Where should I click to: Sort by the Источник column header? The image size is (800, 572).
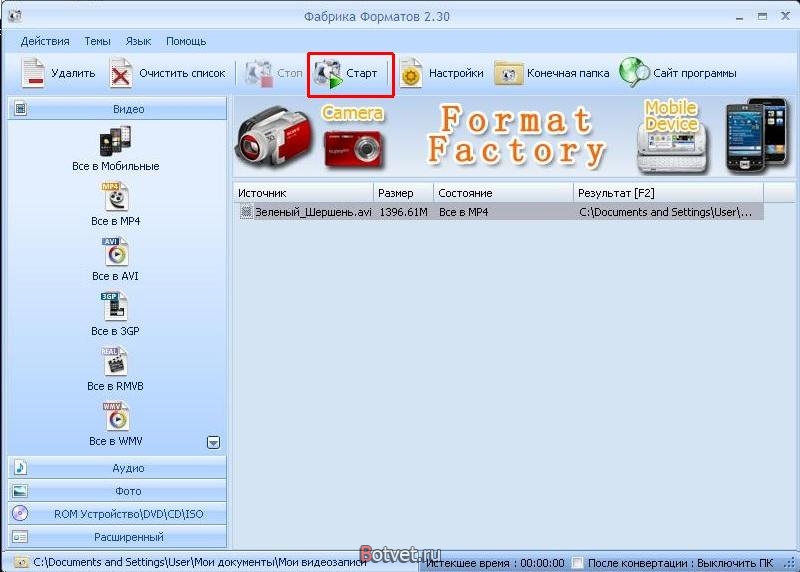click(x=304, y=193)
